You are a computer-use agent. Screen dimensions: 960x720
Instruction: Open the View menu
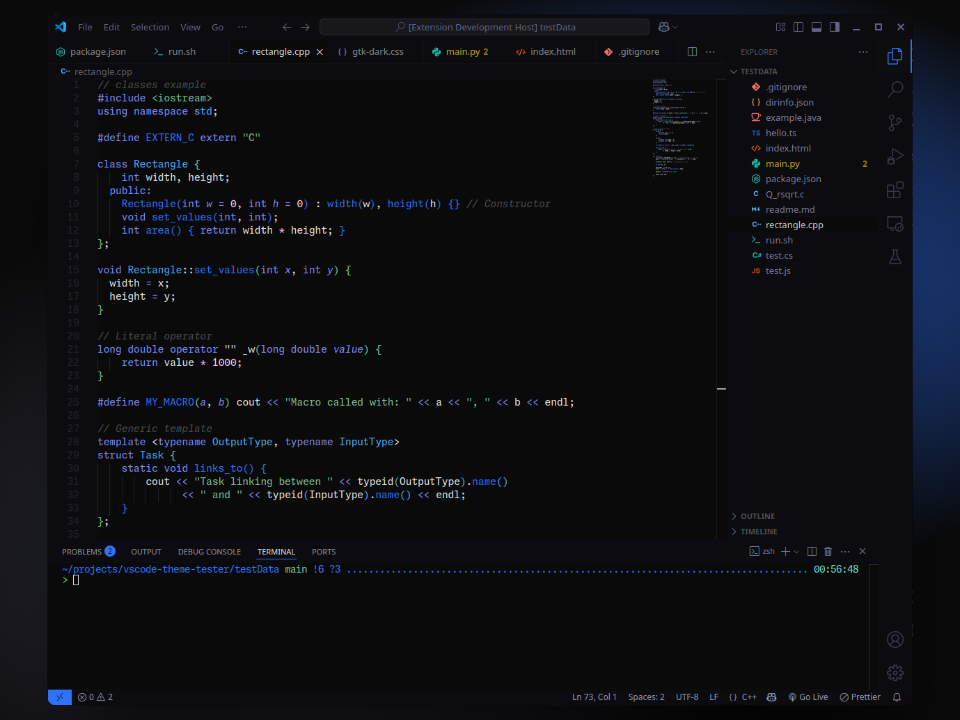coord(190,27)
